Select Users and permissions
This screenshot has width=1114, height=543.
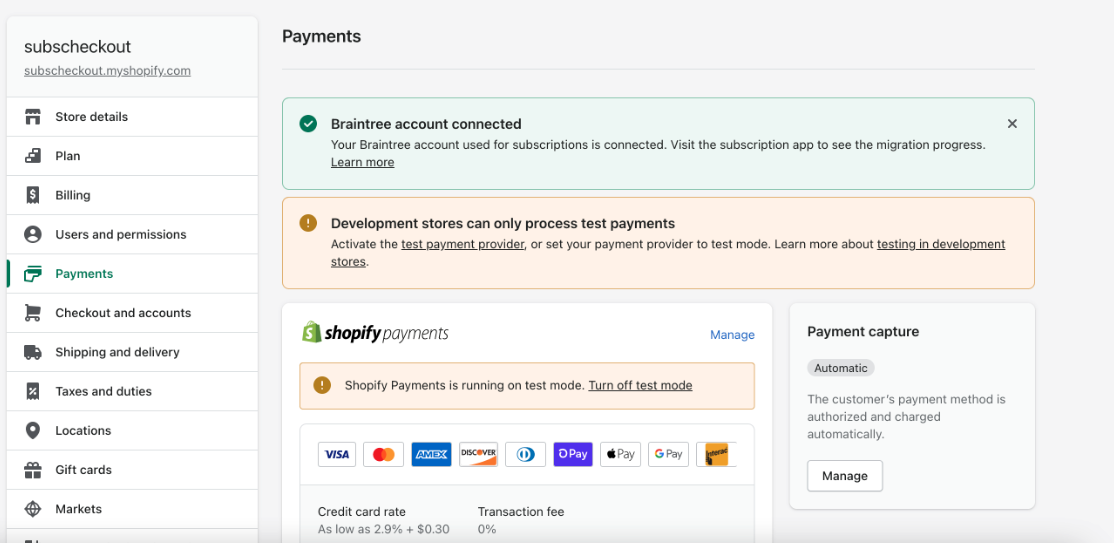tap(132, 235)
